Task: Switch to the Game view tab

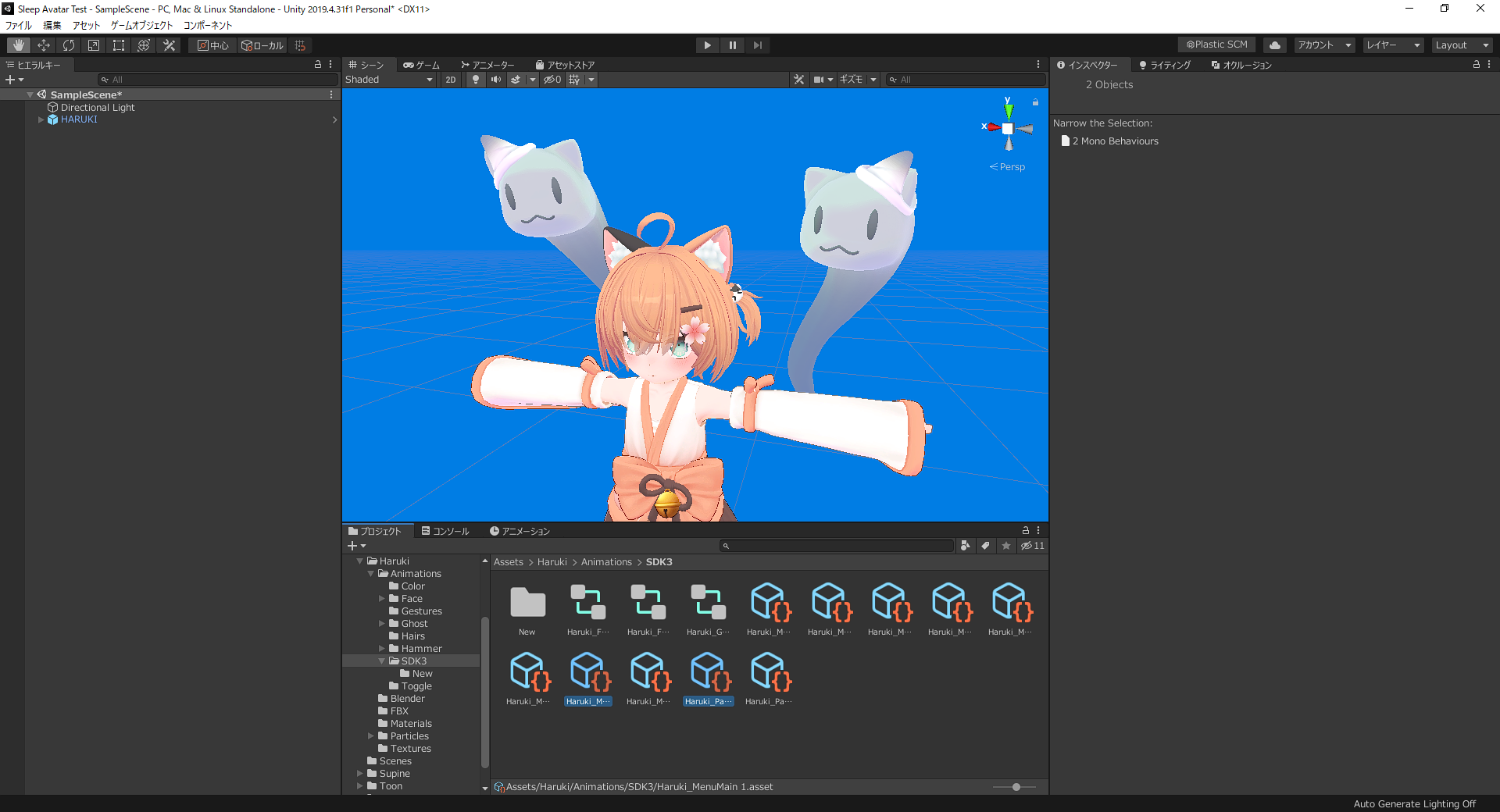Action: click(x=422, y=65)
